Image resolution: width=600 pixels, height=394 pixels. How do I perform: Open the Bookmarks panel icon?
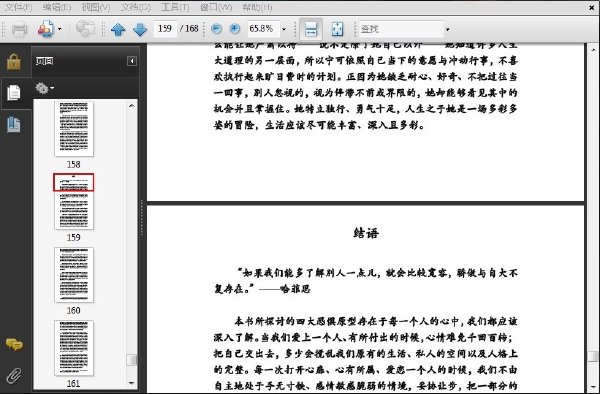(x=14, y=124)
